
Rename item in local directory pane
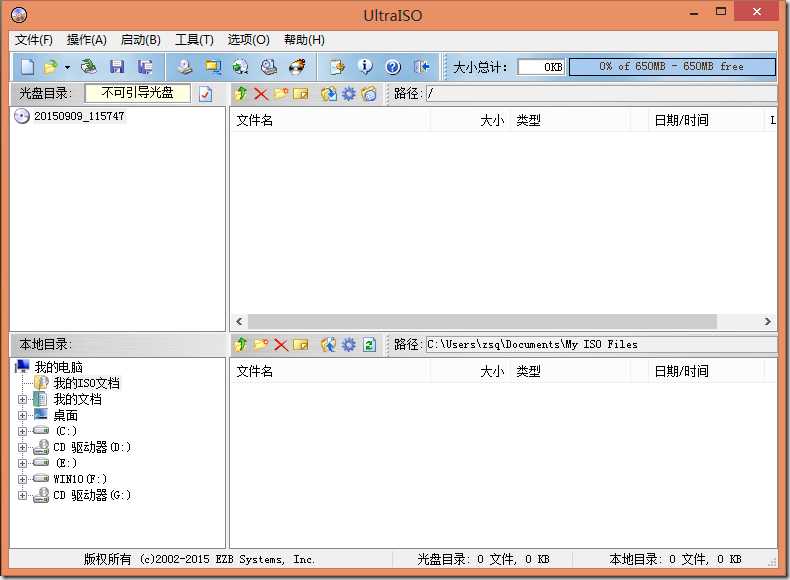[x=301, y=345]
